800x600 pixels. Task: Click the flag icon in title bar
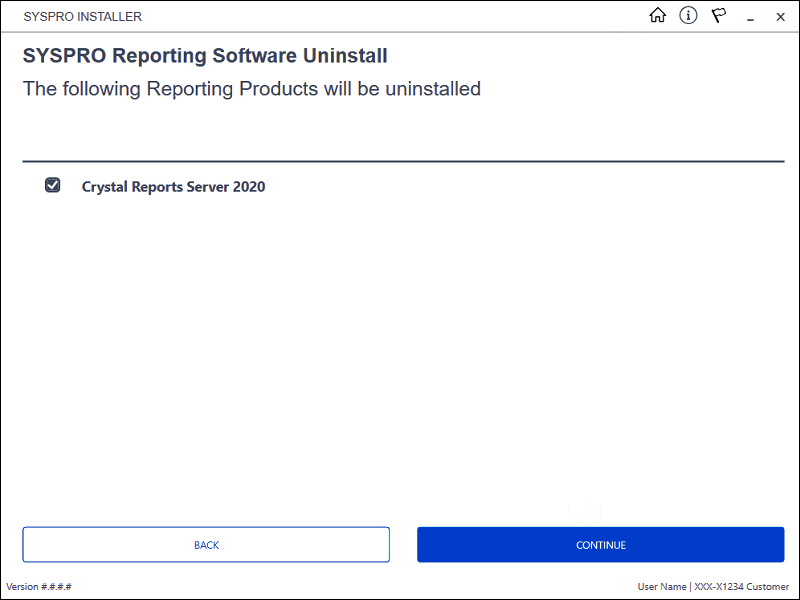point(719,16)
